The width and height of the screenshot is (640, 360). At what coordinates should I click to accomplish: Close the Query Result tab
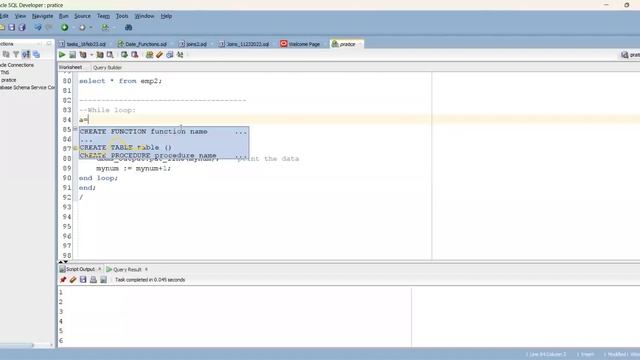coord(146,269)
